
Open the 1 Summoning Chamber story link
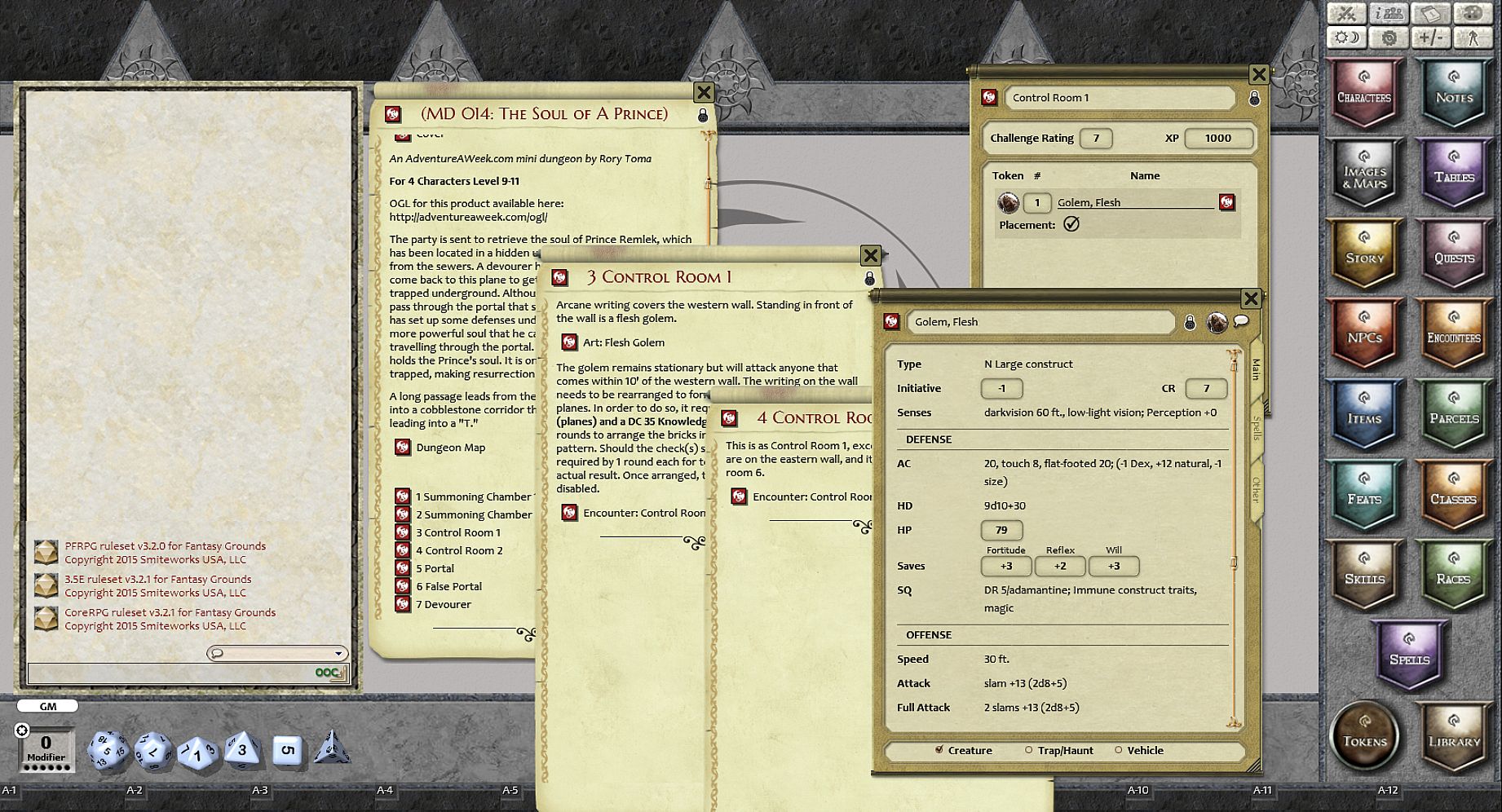pyautogui.click(x=402, y=496)
